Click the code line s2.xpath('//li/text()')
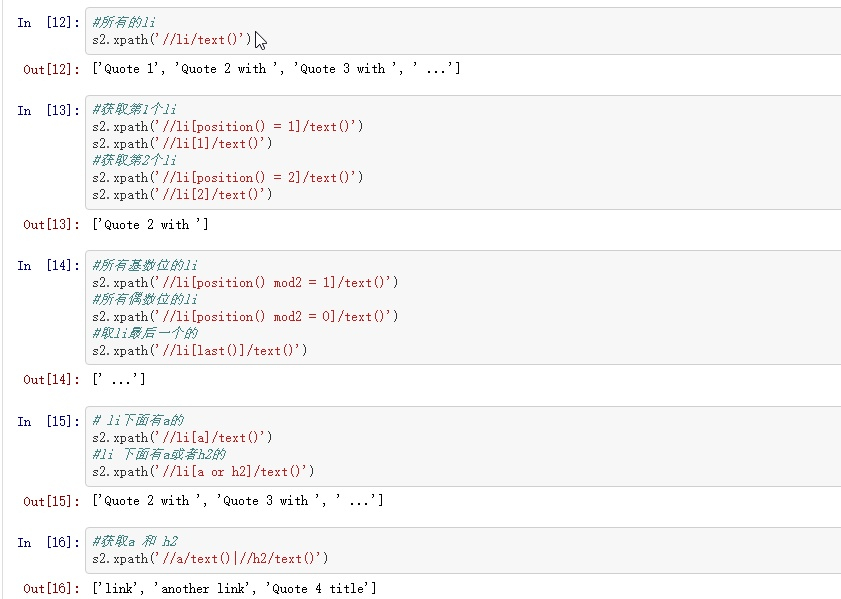Viewport: 841px width, 599px height. (x=172, y=40)
